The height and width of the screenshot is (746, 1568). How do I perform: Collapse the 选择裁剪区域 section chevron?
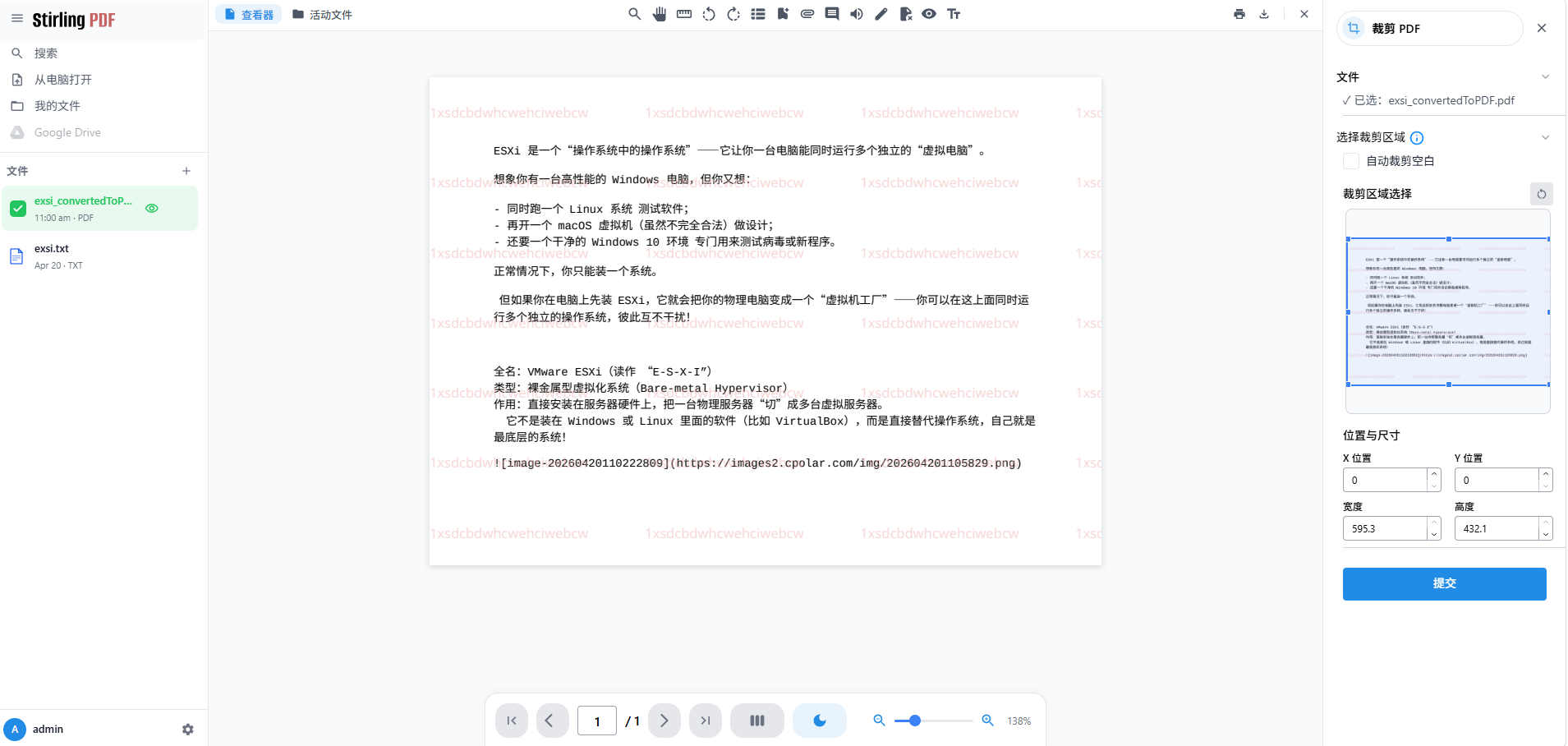(x=1545, y=137)
